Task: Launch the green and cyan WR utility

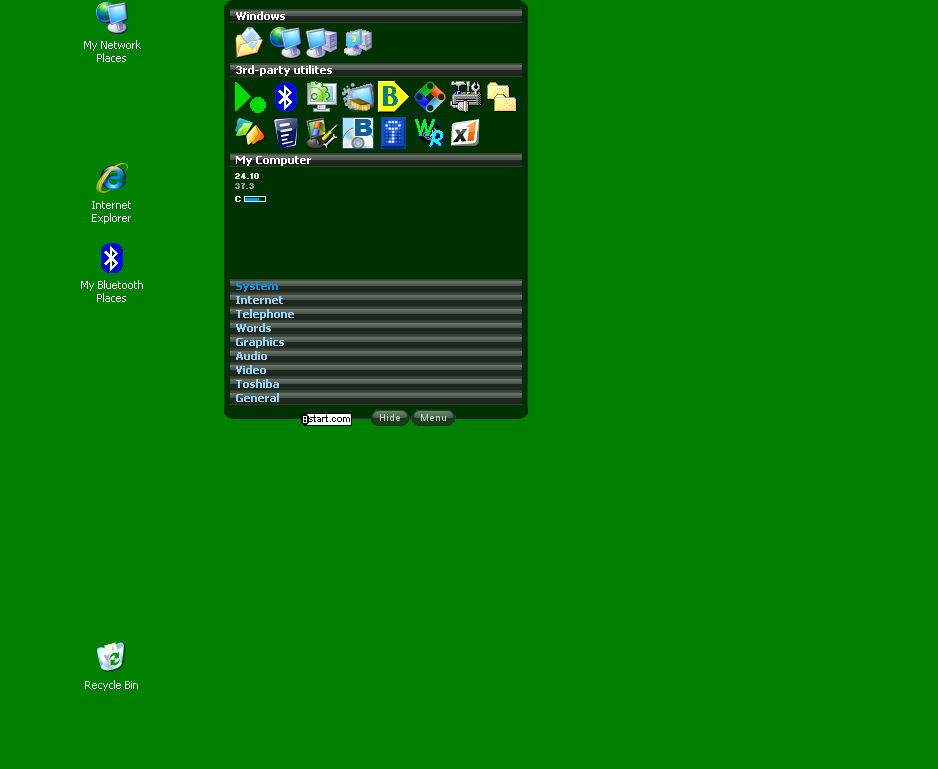Action: coord(429,133)
